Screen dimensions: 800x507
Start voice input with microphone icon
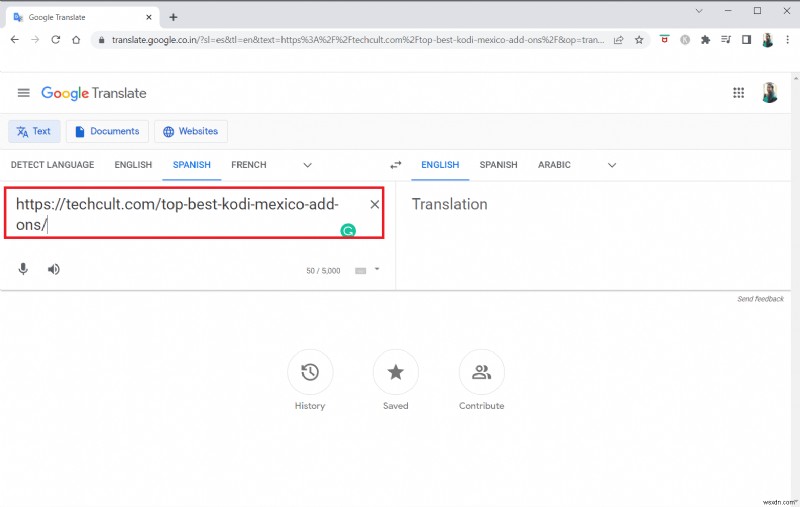click(x=23, y=269)
